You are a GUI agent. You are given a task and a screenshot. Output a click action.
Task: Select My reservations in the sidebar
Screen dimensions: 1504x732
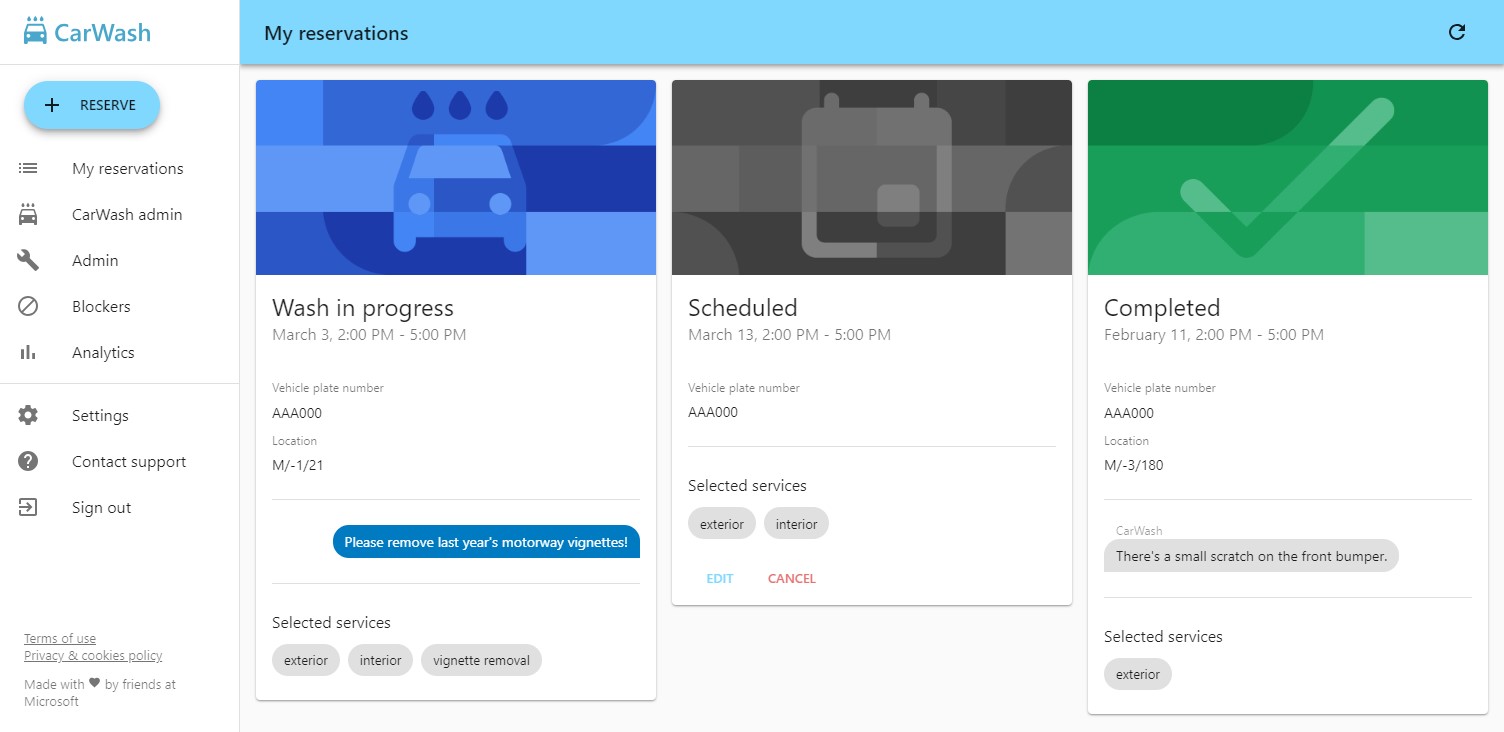click(127, 168)
